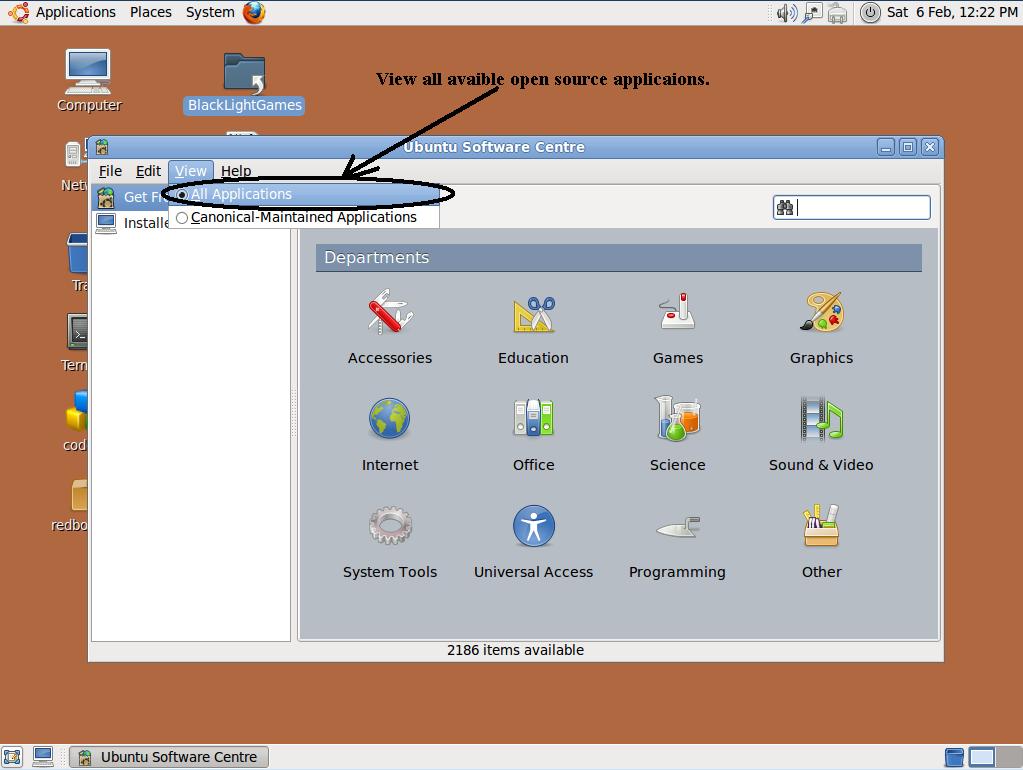Open the Other department icon
1023x770 pixels.
(x=821, y=525)
